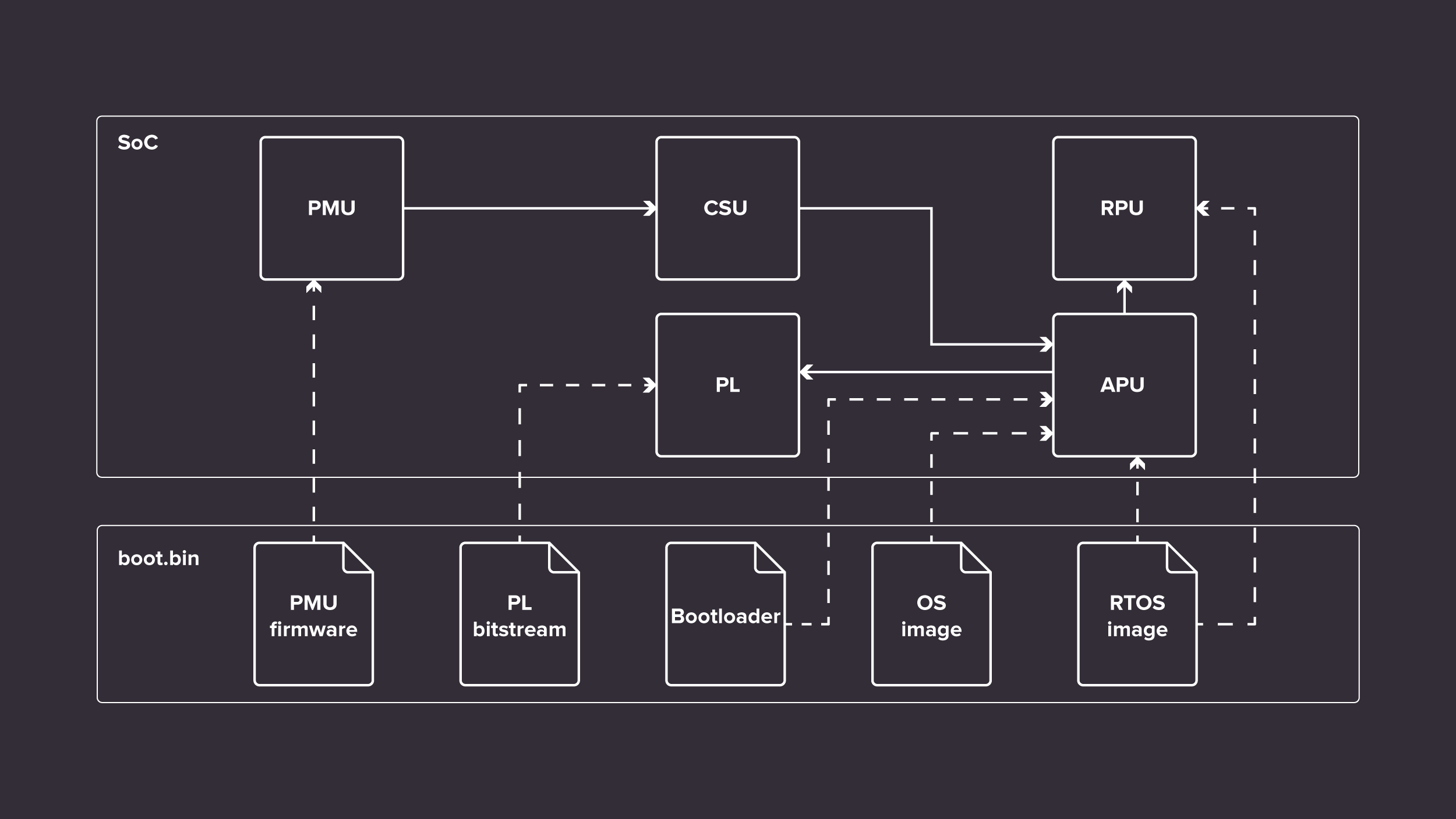Click the PL block in SoC diagram
Image resolution: width=1456 pixels, height=819 pixels.
pyautogui.click(x=728, y=384)
